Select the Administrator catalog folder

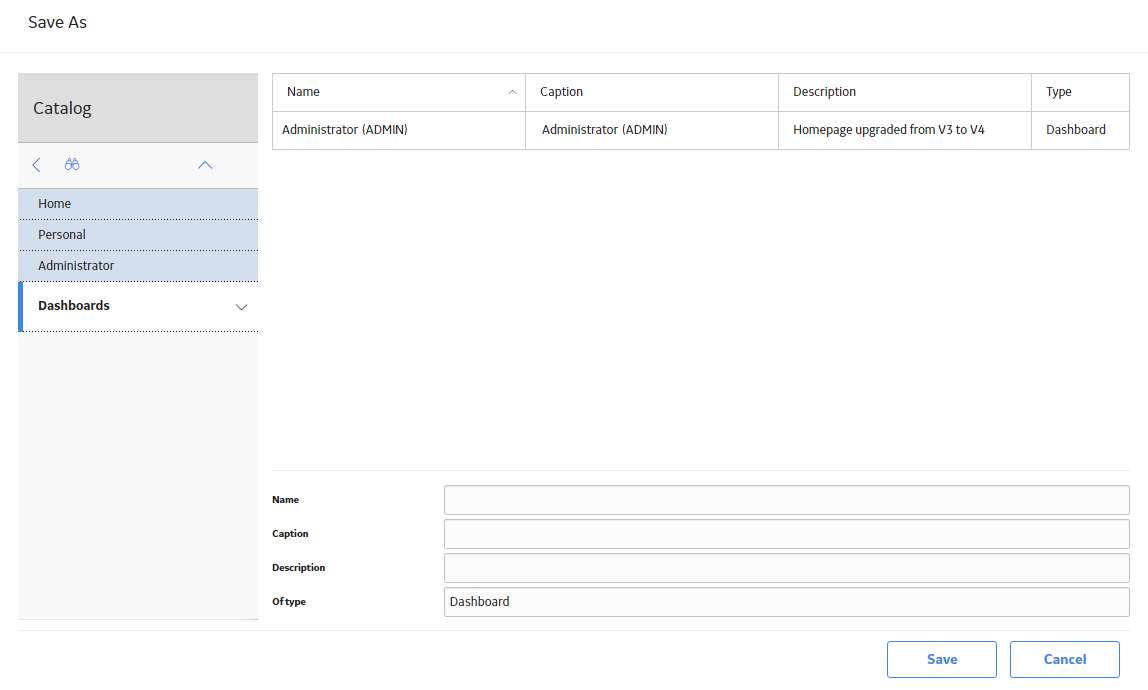[138, 265]
